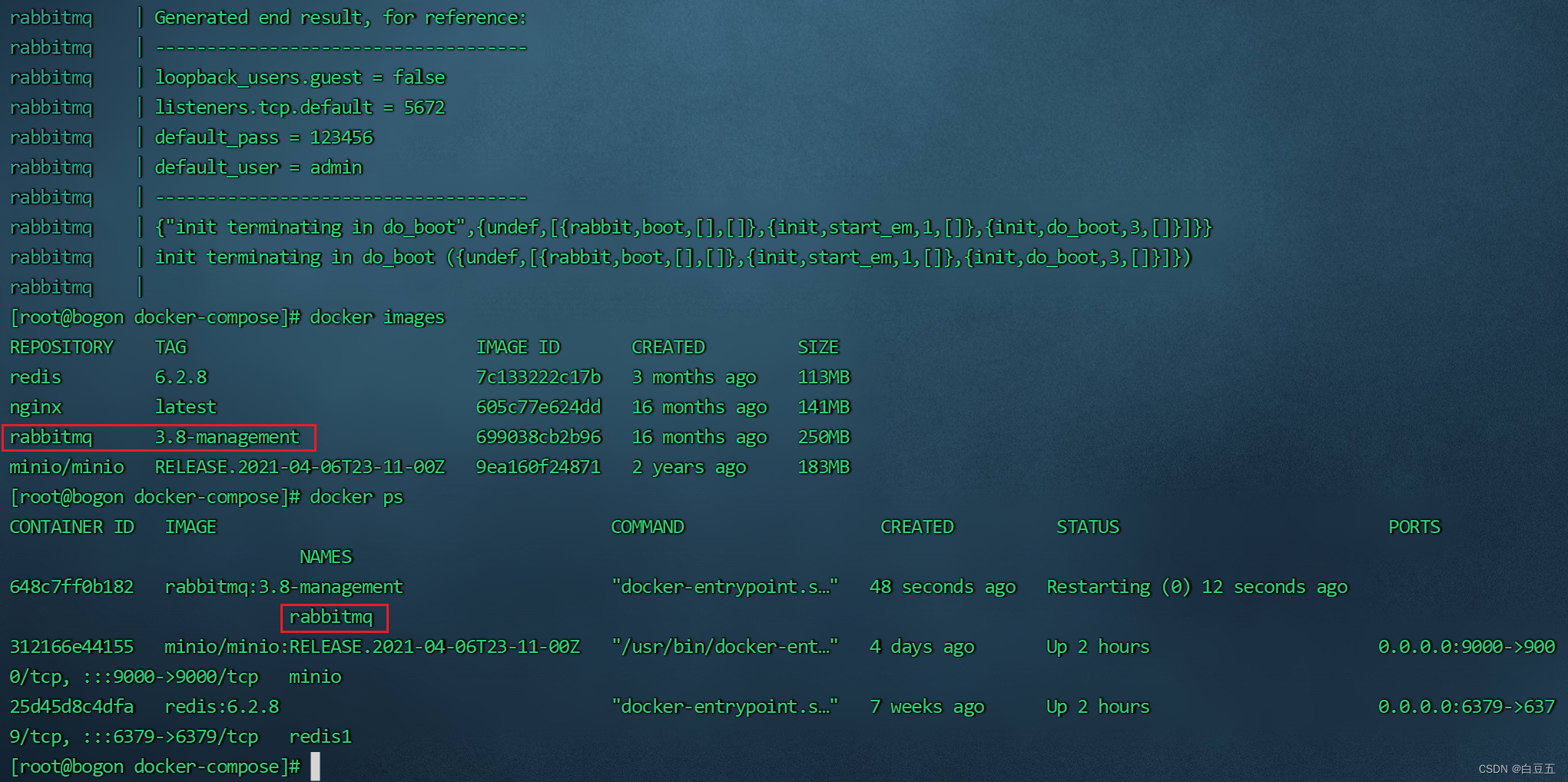Click the 'docker images' command text
1568x782 pixels.
(377, 317)
